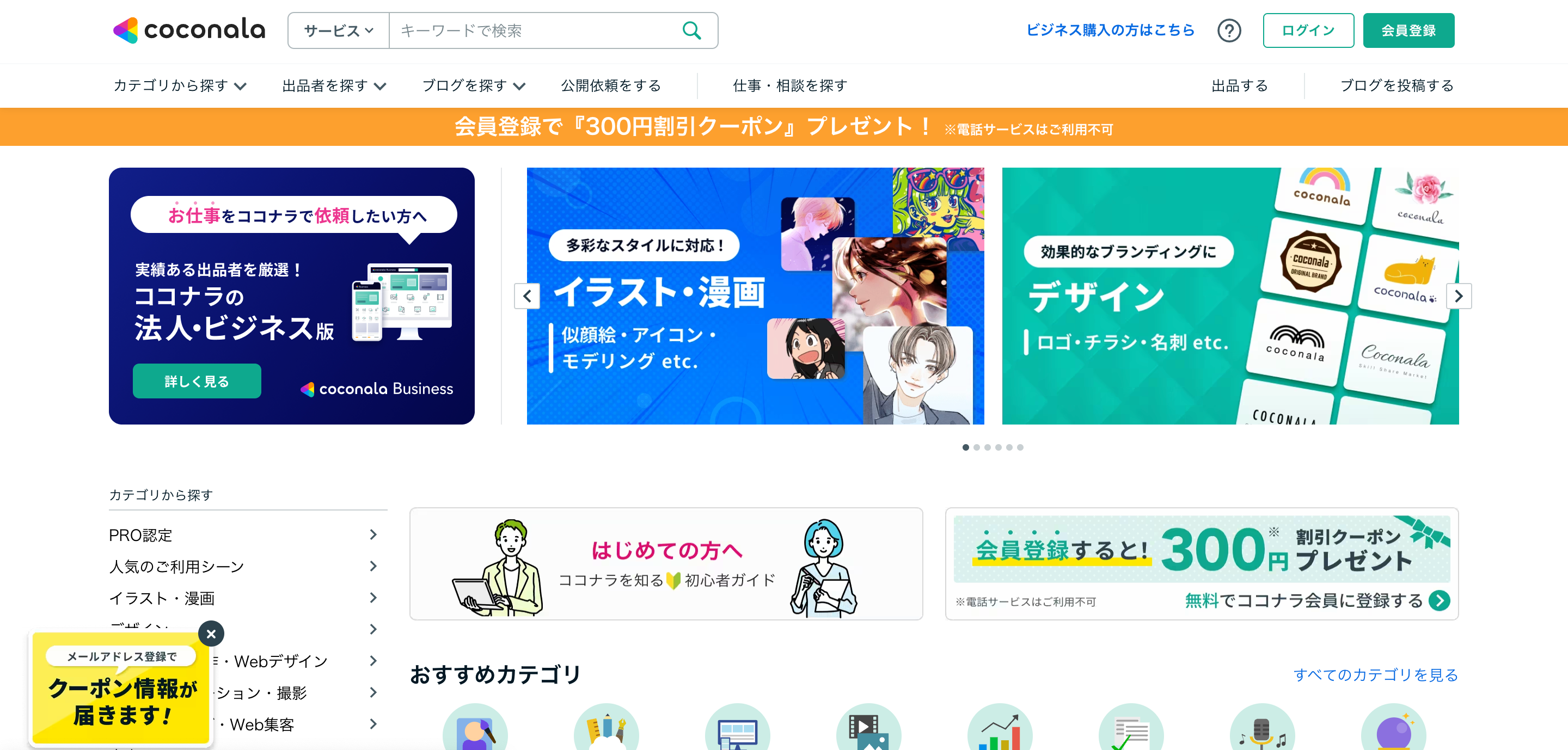Expand 出品者を探す navigation dropdown
The height and width of the screenshot is (750, 1568).
[x=334, y=86]
